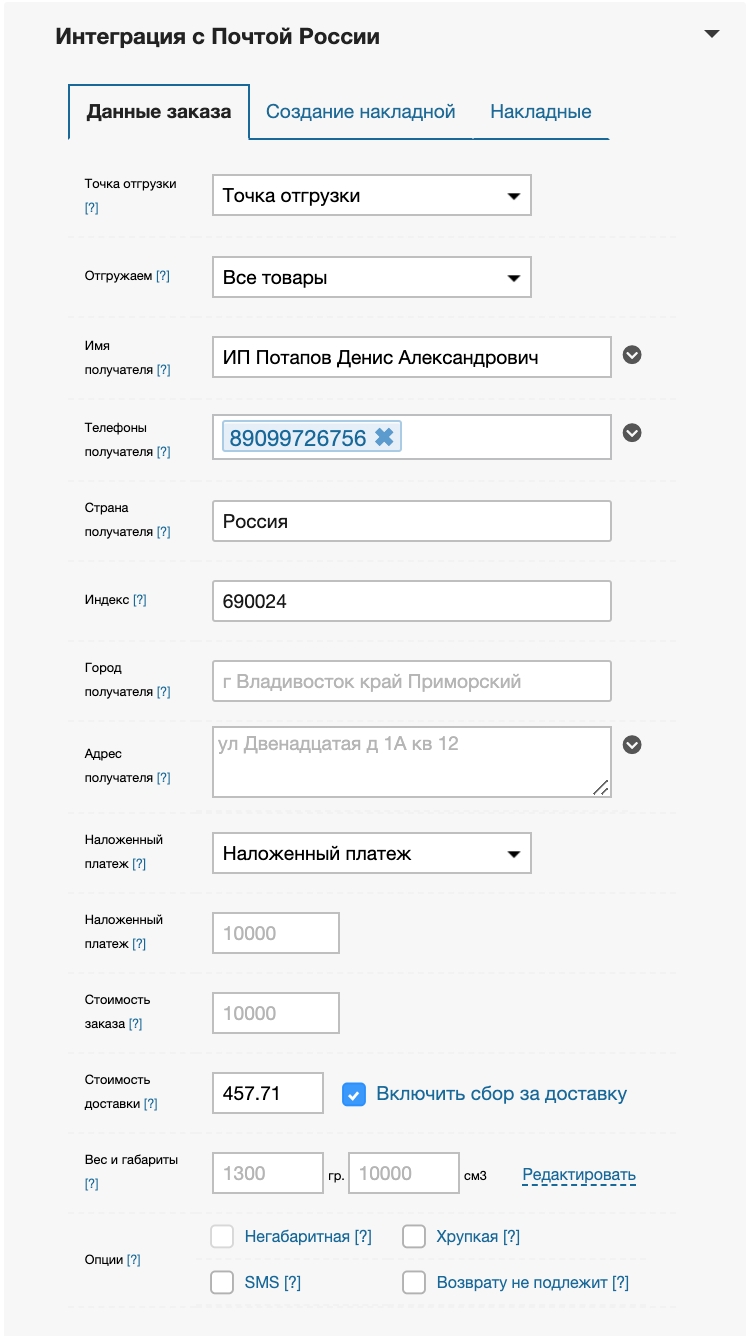Image resolution: width=750 pixels, height=1336 pixels.
Task: Click the chevron icon beside recipient name
Action: click(632, 354)
